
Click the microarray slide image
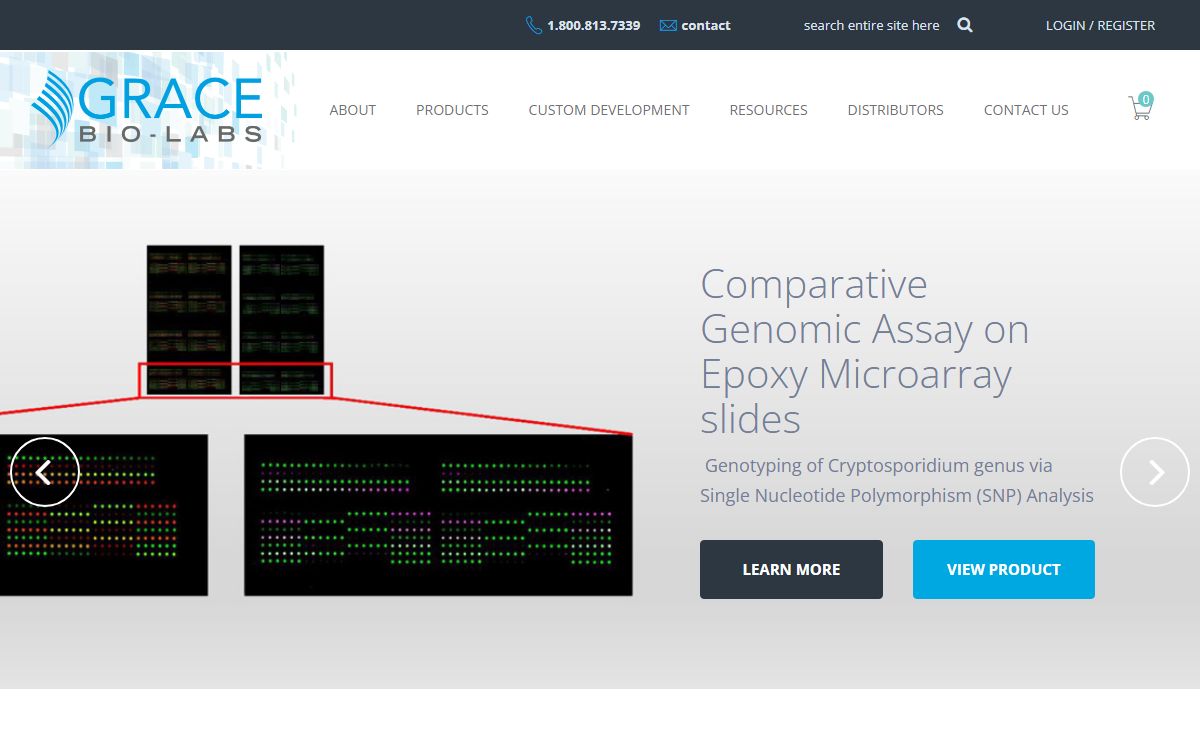(316, 420)
